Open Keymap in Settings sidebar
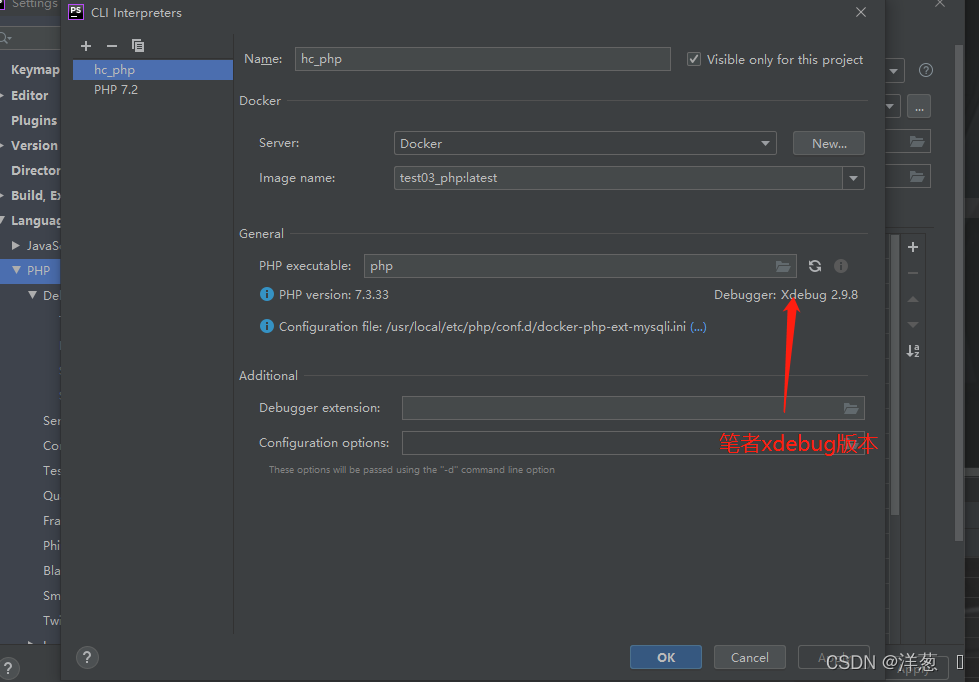979x682 pixels. tap(35, 70)
